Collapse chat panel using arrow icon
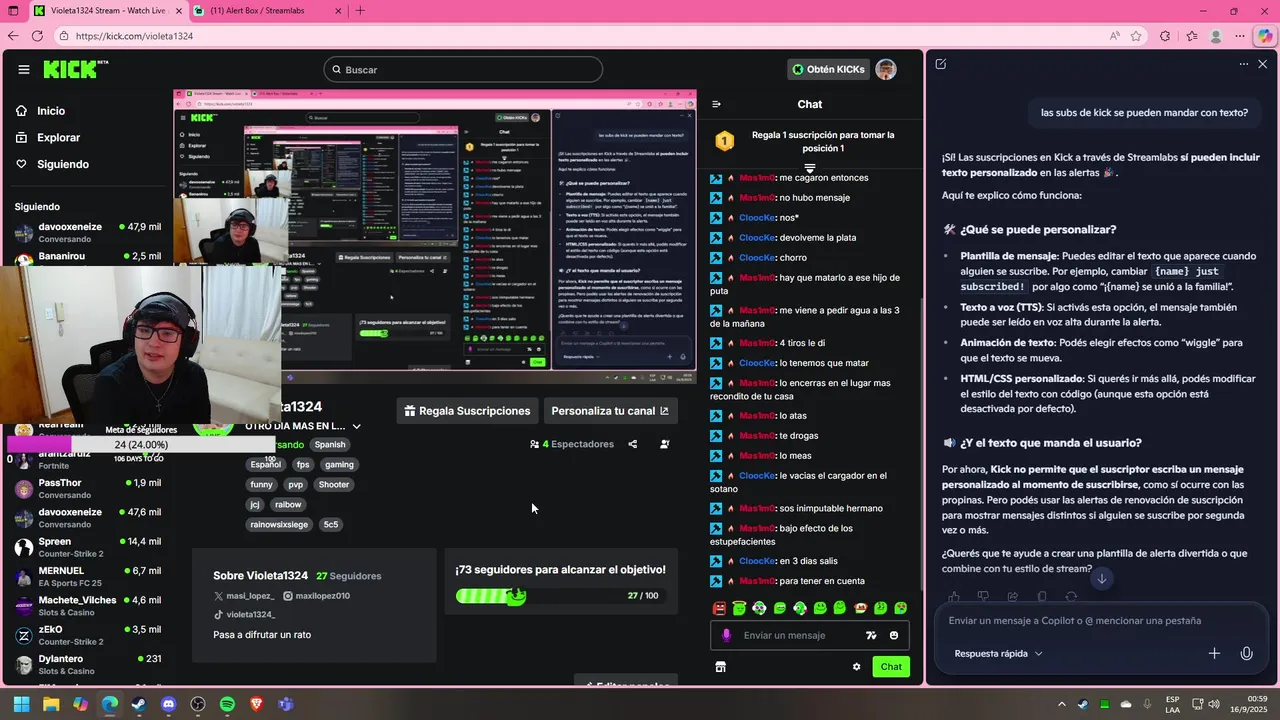Image resolution: width=1280 pixels, height=720 pixels. tap(716, 104)
